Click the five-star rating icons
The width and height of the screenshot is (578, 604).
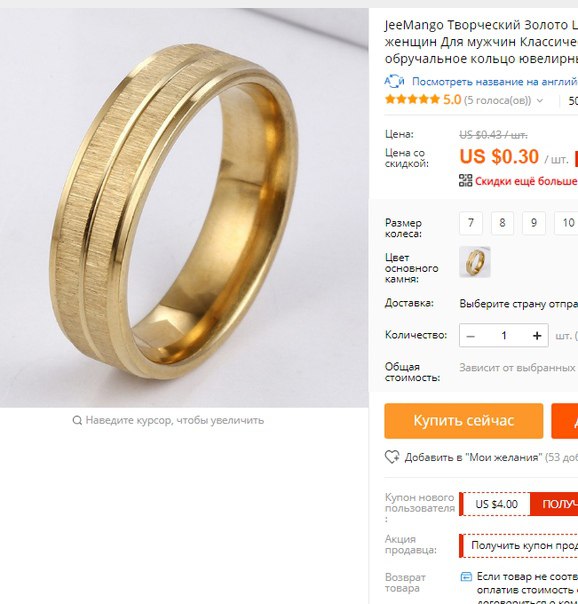(x=412, y=99)
